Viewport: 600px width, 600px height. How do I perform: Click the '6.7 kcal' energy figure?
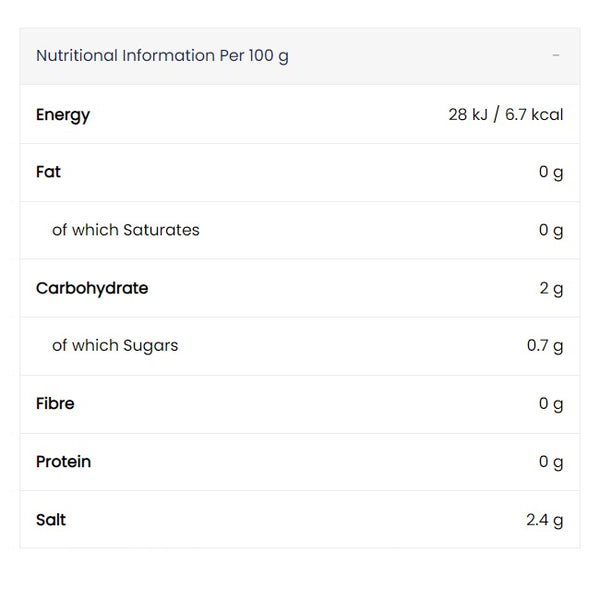click(535, 114)
